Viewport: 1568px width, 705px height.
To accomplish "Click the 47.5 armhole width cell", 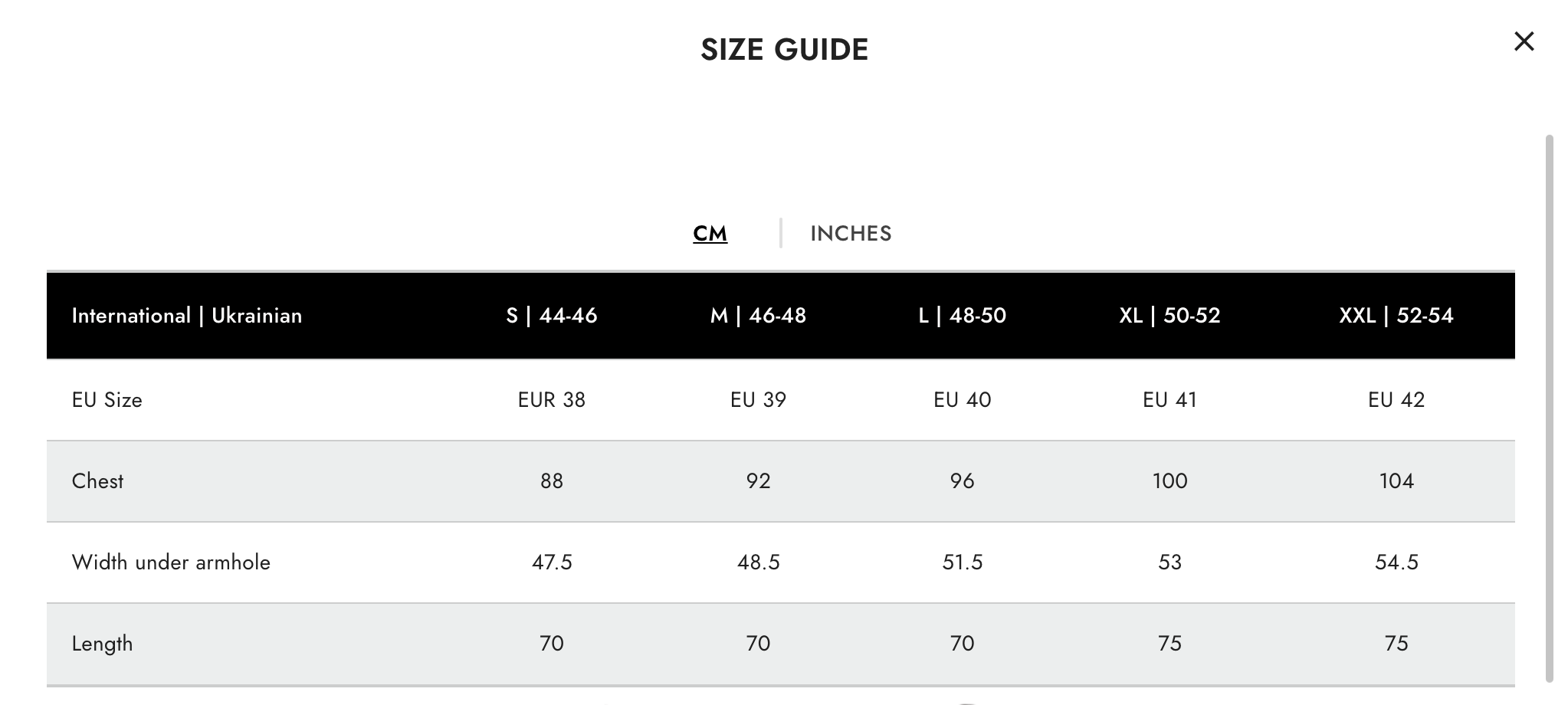I will (x=552, y=562).
